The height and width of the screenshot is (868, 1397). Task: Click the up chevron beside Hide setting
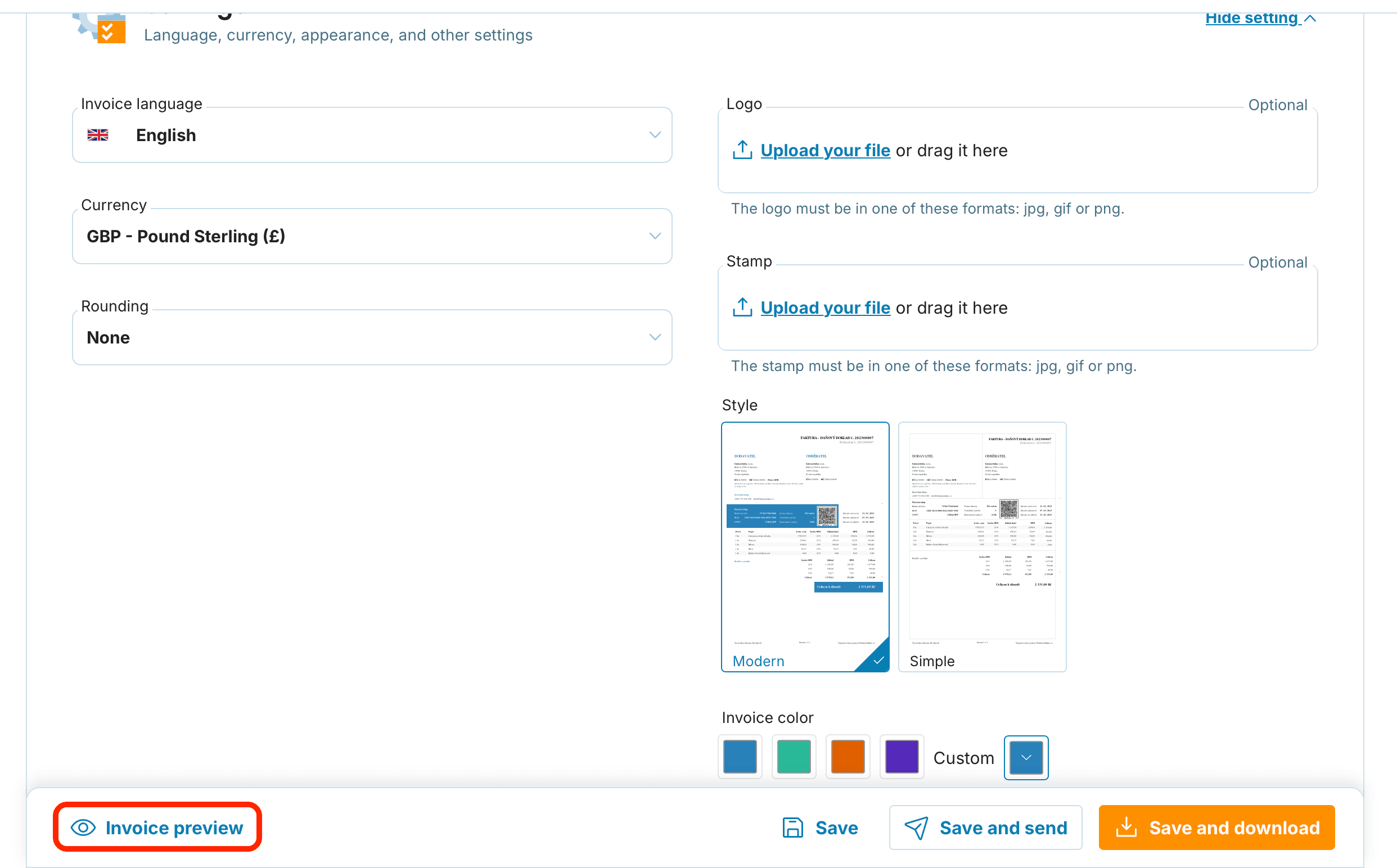pos(1310,18)
